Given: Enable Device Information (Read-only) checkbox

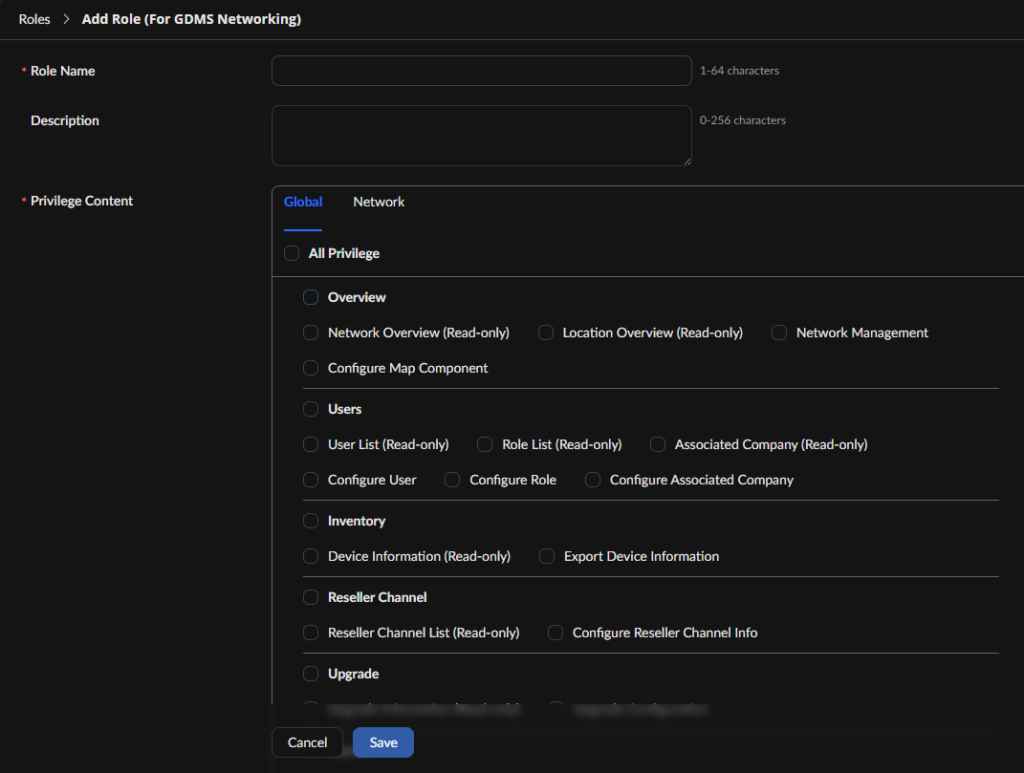Looking at the screenshot, I should click(x=311, y=556).
